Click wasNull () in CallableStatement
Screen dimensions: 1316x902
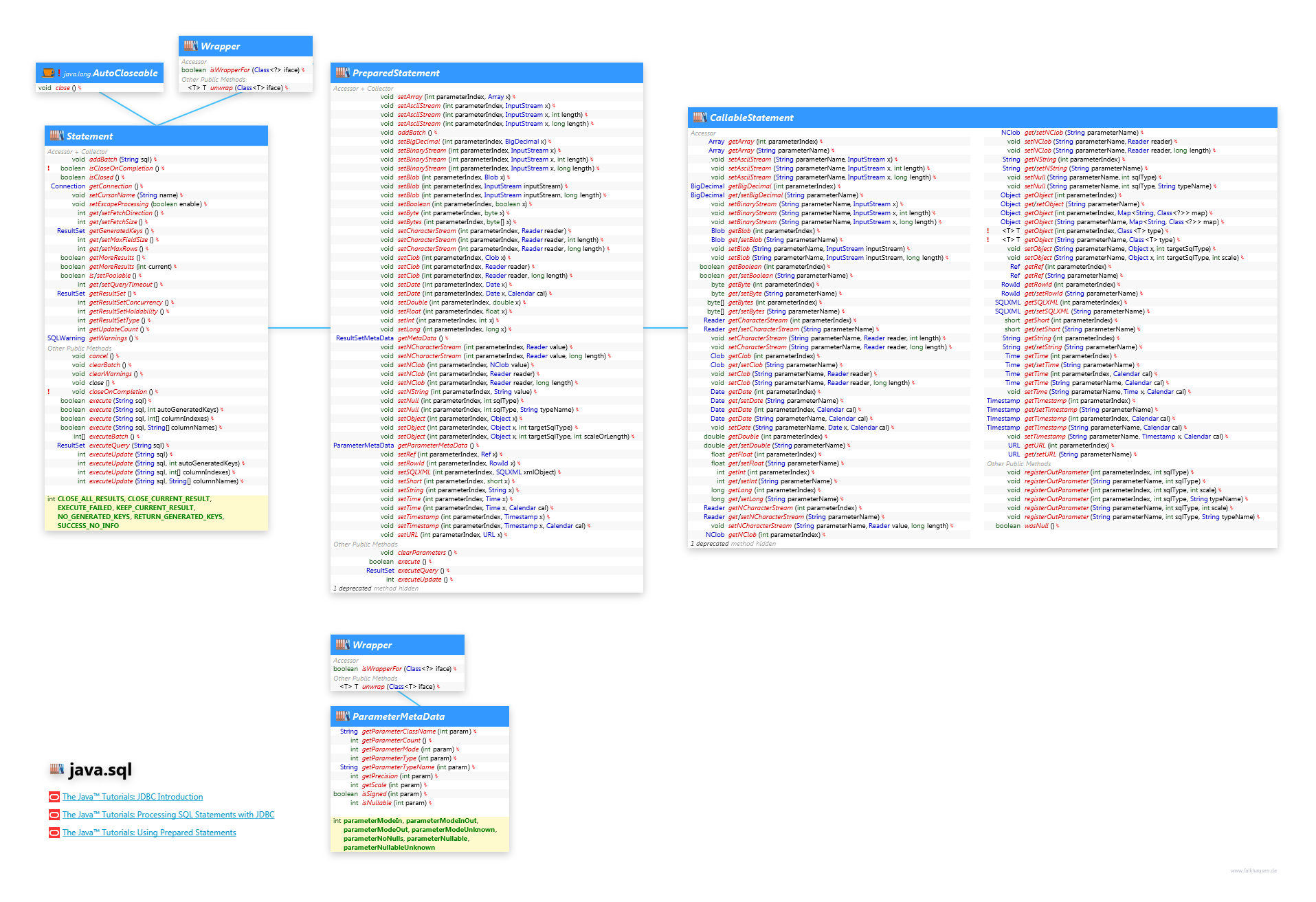[1039, 526]
